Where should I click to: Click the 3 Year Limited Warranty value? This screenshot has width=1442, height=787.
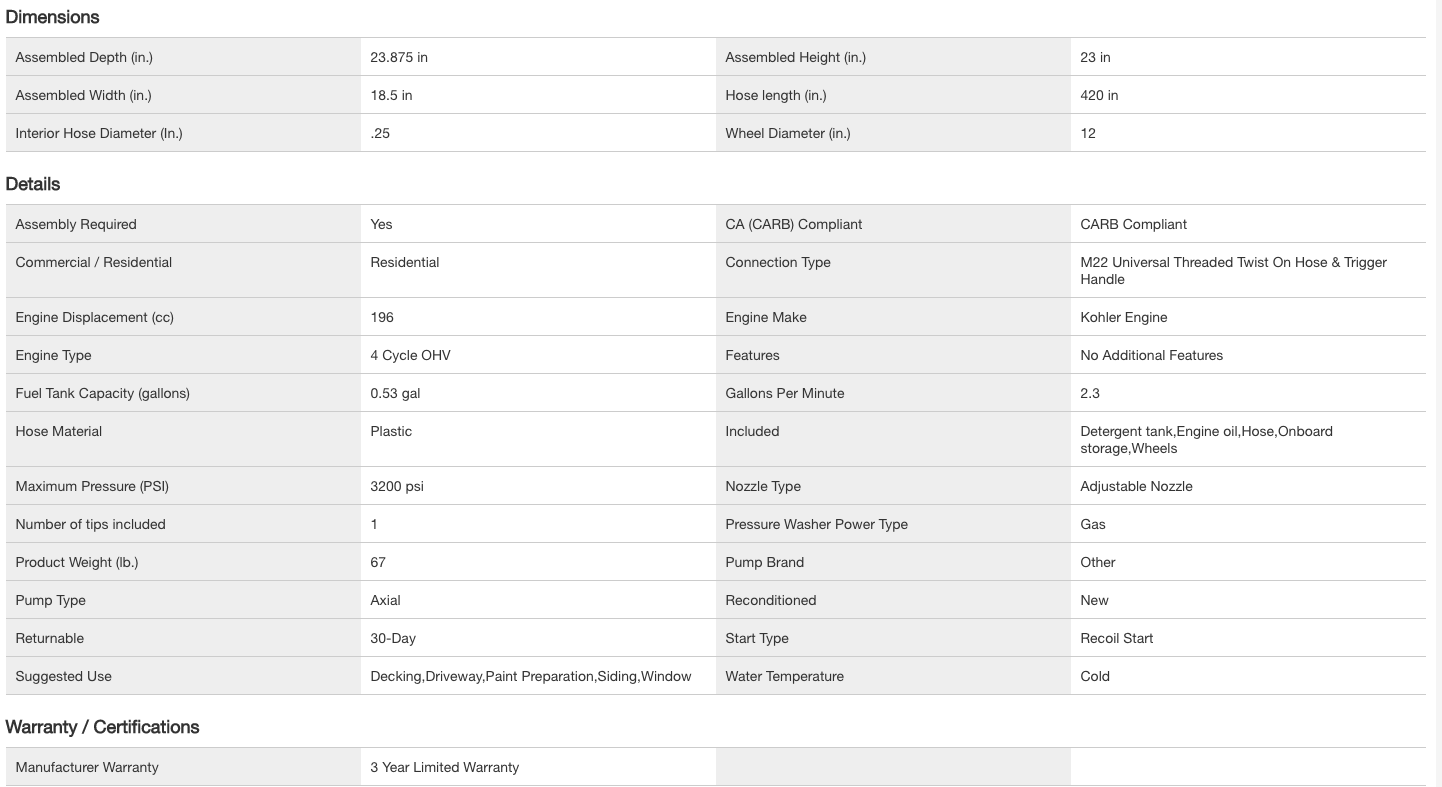click(445, 767)
